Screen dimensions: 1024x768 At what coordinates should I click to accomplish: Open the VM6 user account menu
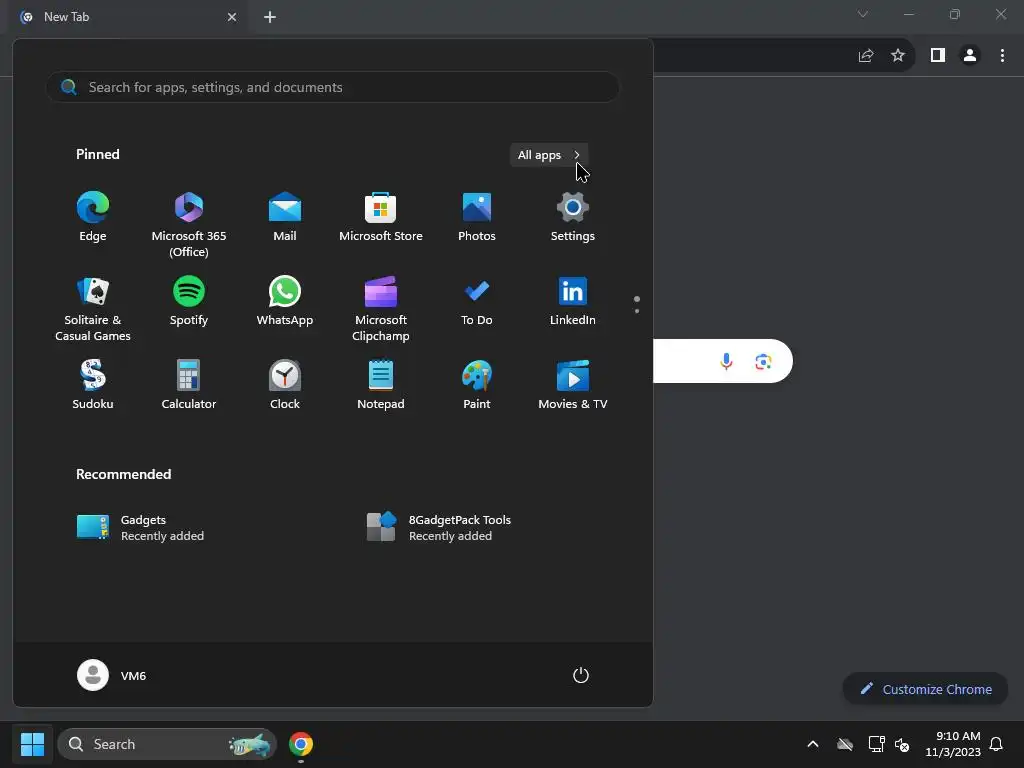(112, 675)
